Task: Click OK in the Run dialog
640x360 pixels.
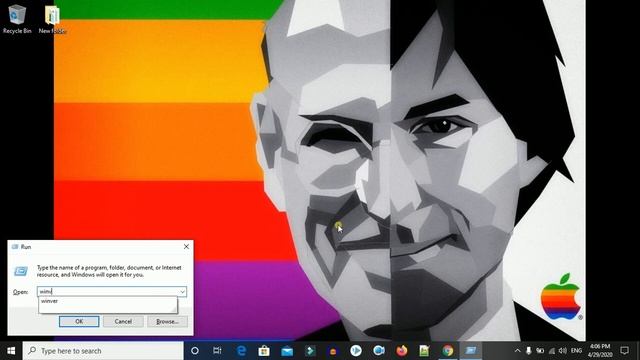Action: click(79, 321)
